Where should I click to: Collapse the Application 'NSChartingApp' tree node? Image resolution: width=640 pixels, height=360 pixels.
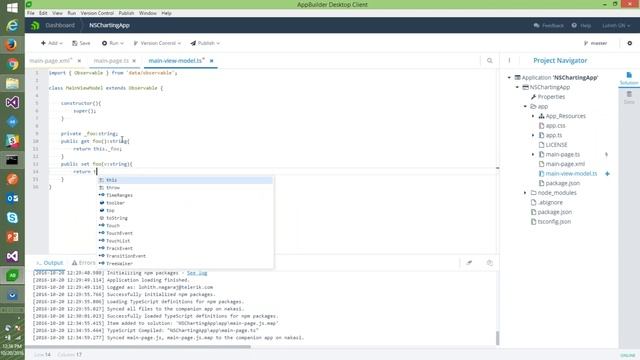509,78
